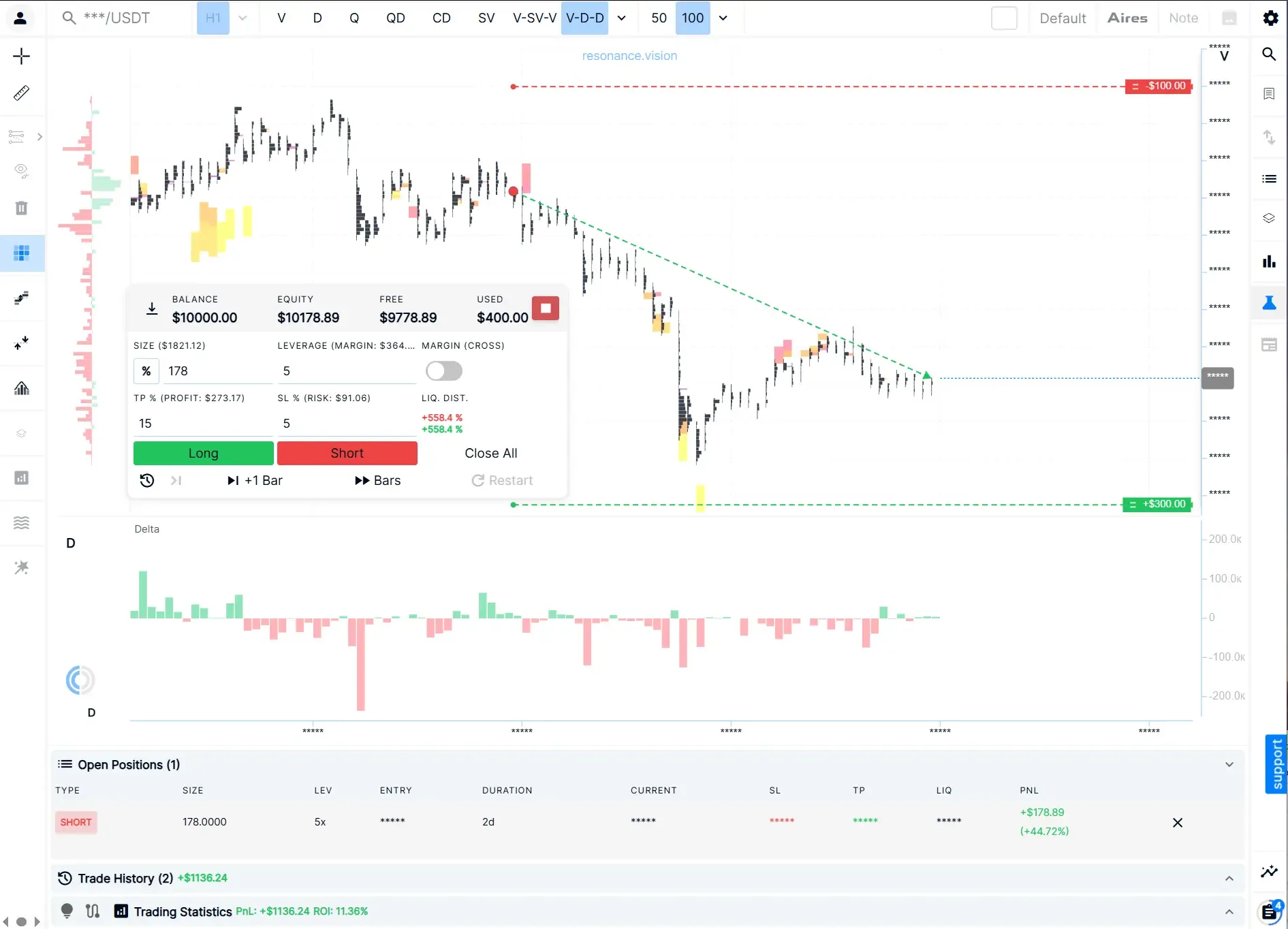Open the dropdown arrow after V-D-D
Screen dimensions: 1288x929
622,18
